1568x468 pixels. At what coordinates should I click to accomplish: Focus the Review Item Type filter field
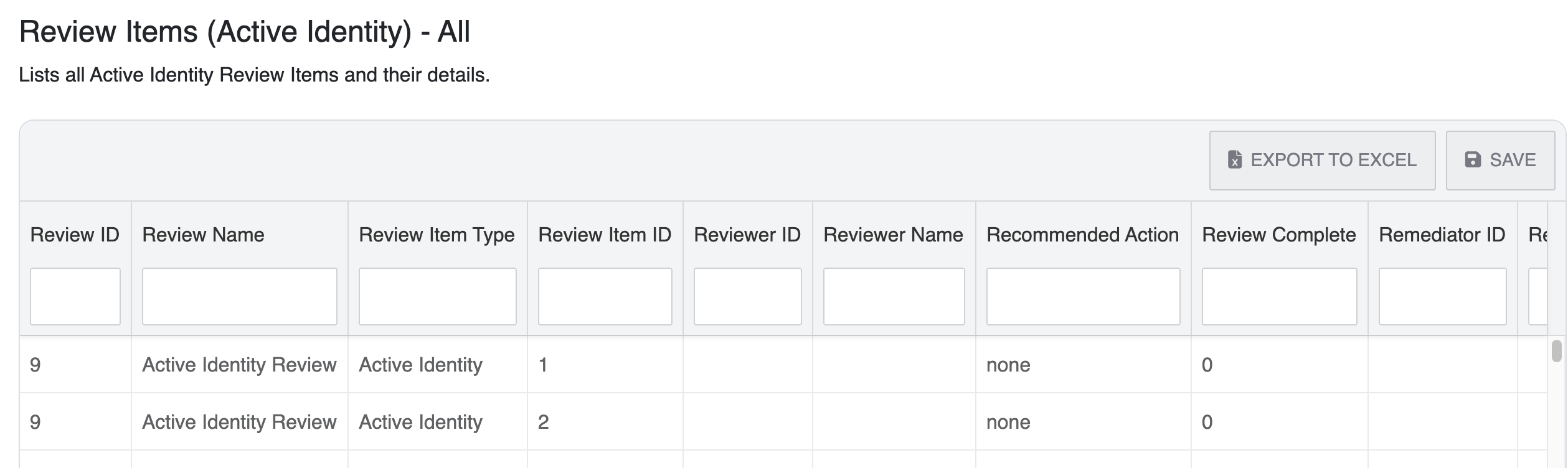[437, 296]
